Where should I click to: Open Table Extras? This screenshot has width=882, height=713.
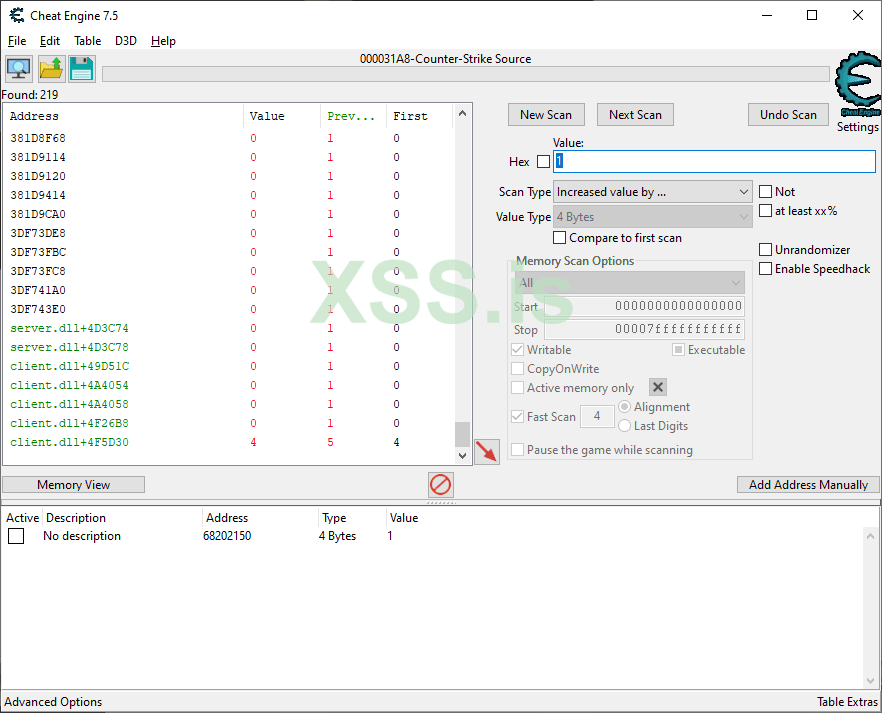click(847, 702)
